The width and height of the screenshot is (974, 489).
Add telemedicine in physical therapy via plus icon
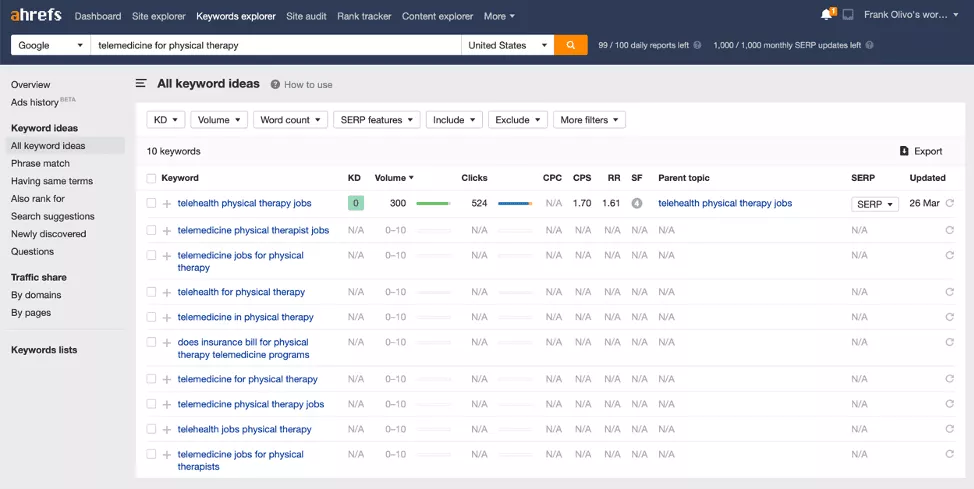point(167,317)
